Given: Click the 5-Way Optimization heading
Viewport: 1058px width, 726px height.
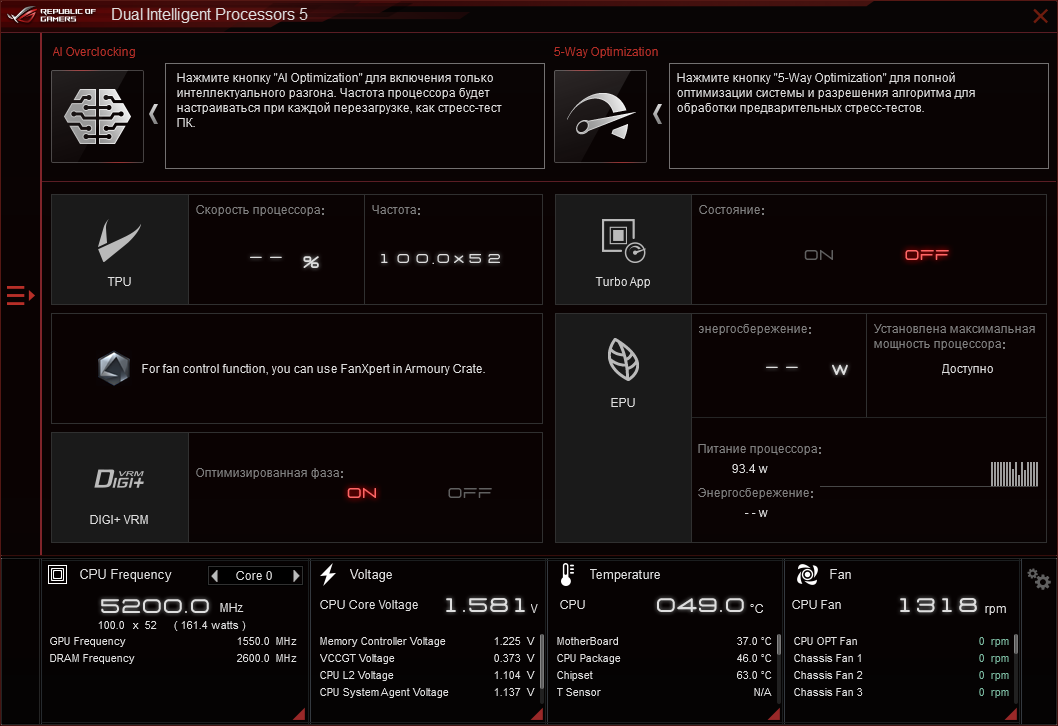Looking at the screenshot, I should pos(606,52).
